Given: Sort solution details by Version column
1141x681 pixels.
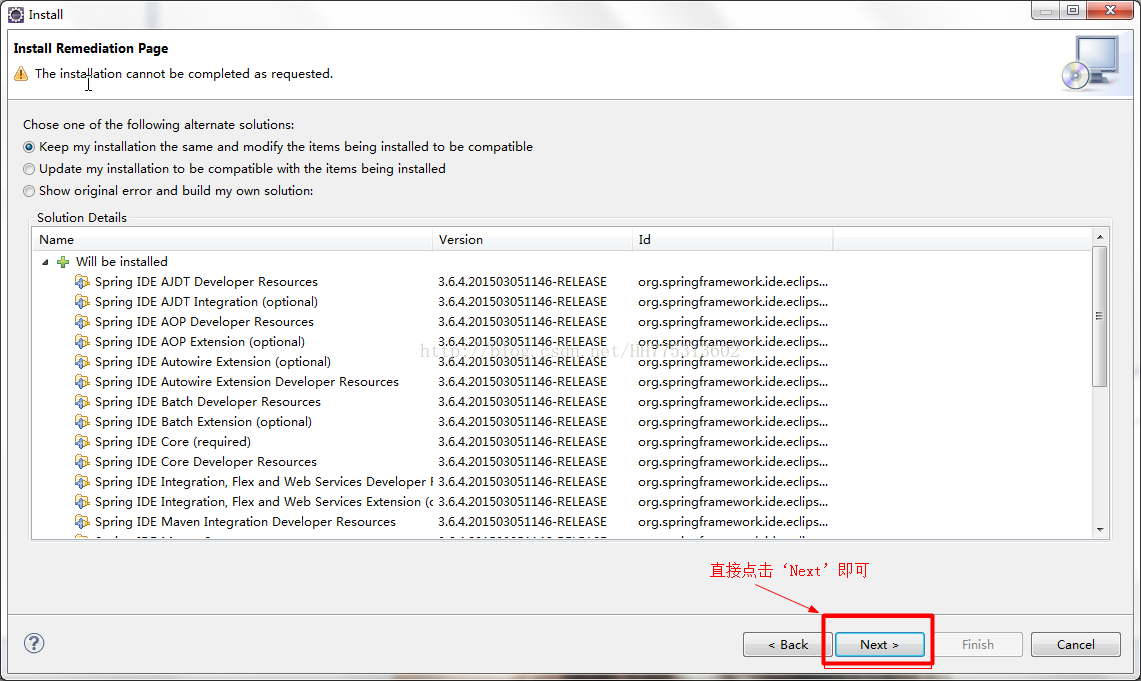Looking at the screenshot, I should click(532, 239).
